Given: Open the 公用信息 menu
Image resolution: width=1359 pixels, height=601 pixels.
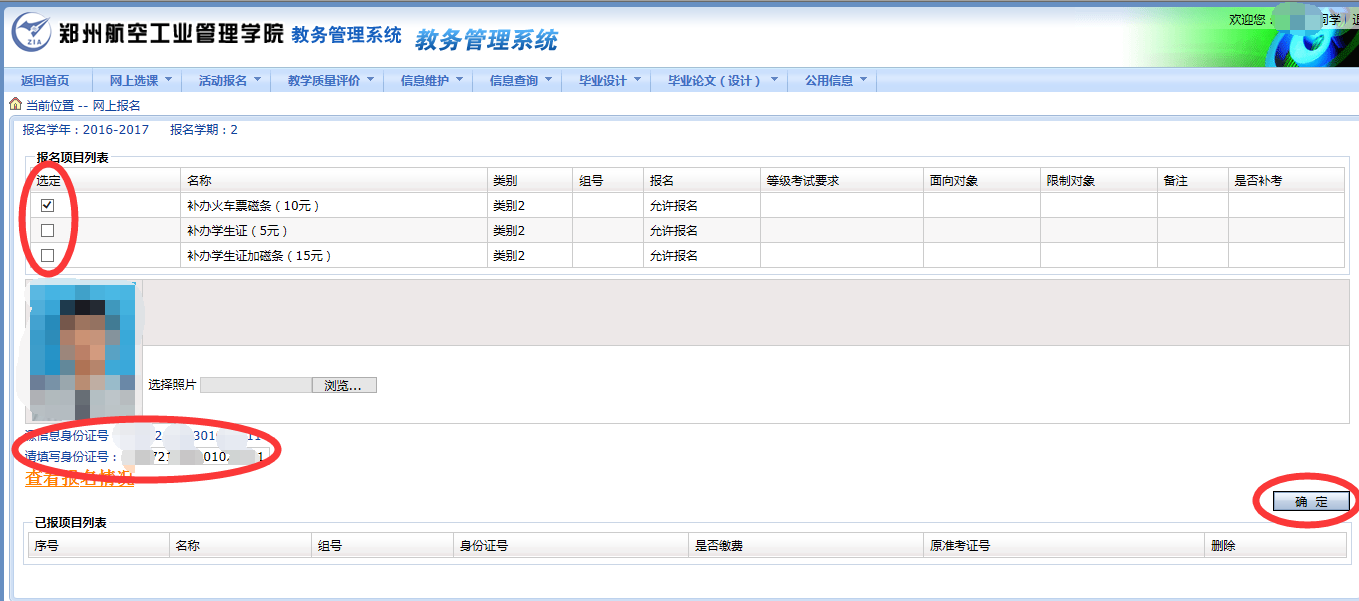Looking at the screenshot, I should point(836,80).
